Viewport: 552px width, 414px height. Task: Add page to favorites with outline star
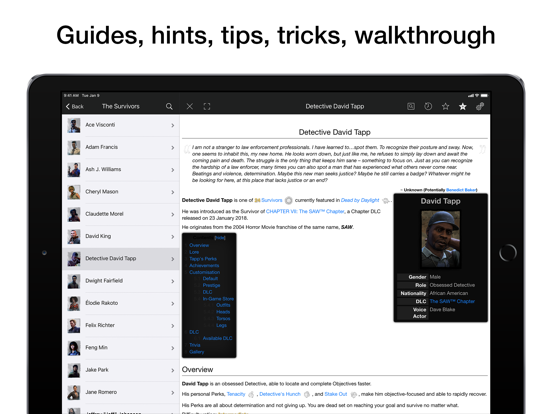[445, 106]
